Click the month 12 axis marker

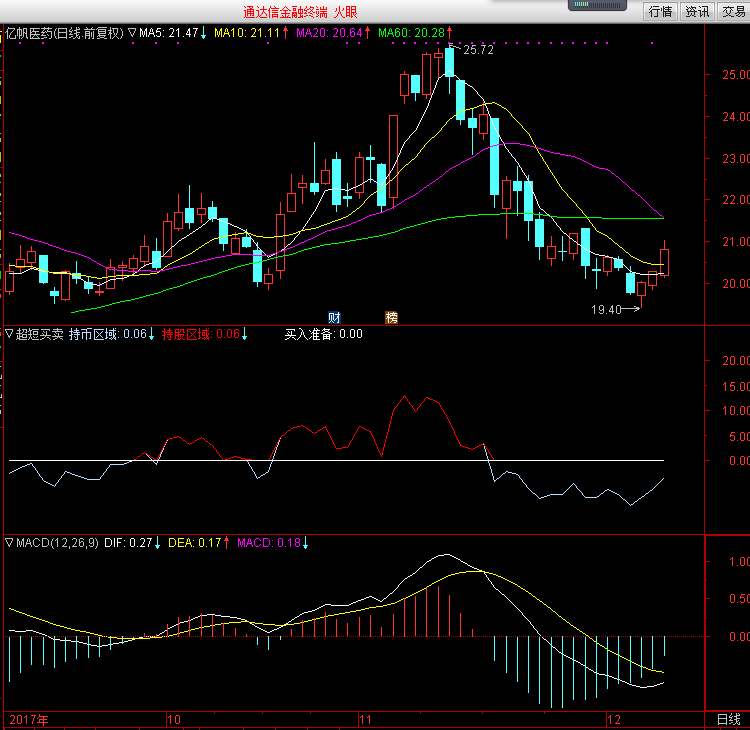pyautogui.click(x=614, y=719)
